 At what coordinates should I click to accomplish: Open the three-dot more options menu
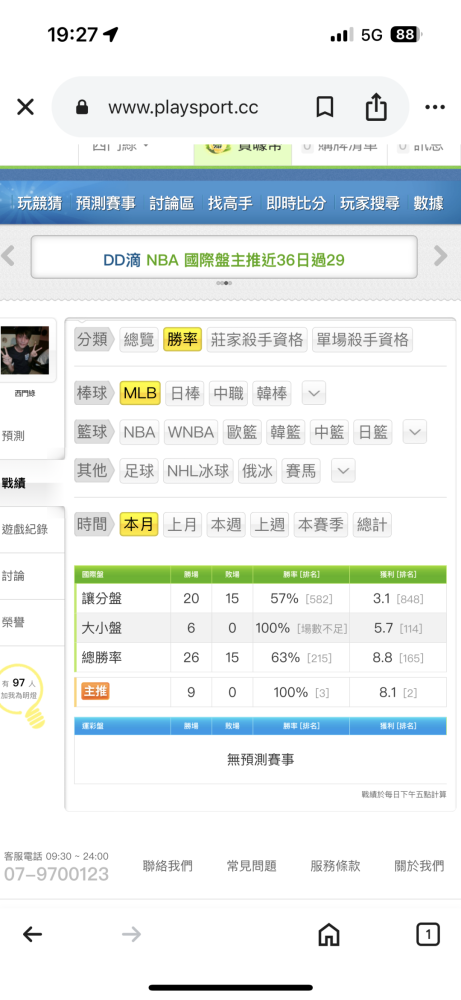(x=435, y=107)
